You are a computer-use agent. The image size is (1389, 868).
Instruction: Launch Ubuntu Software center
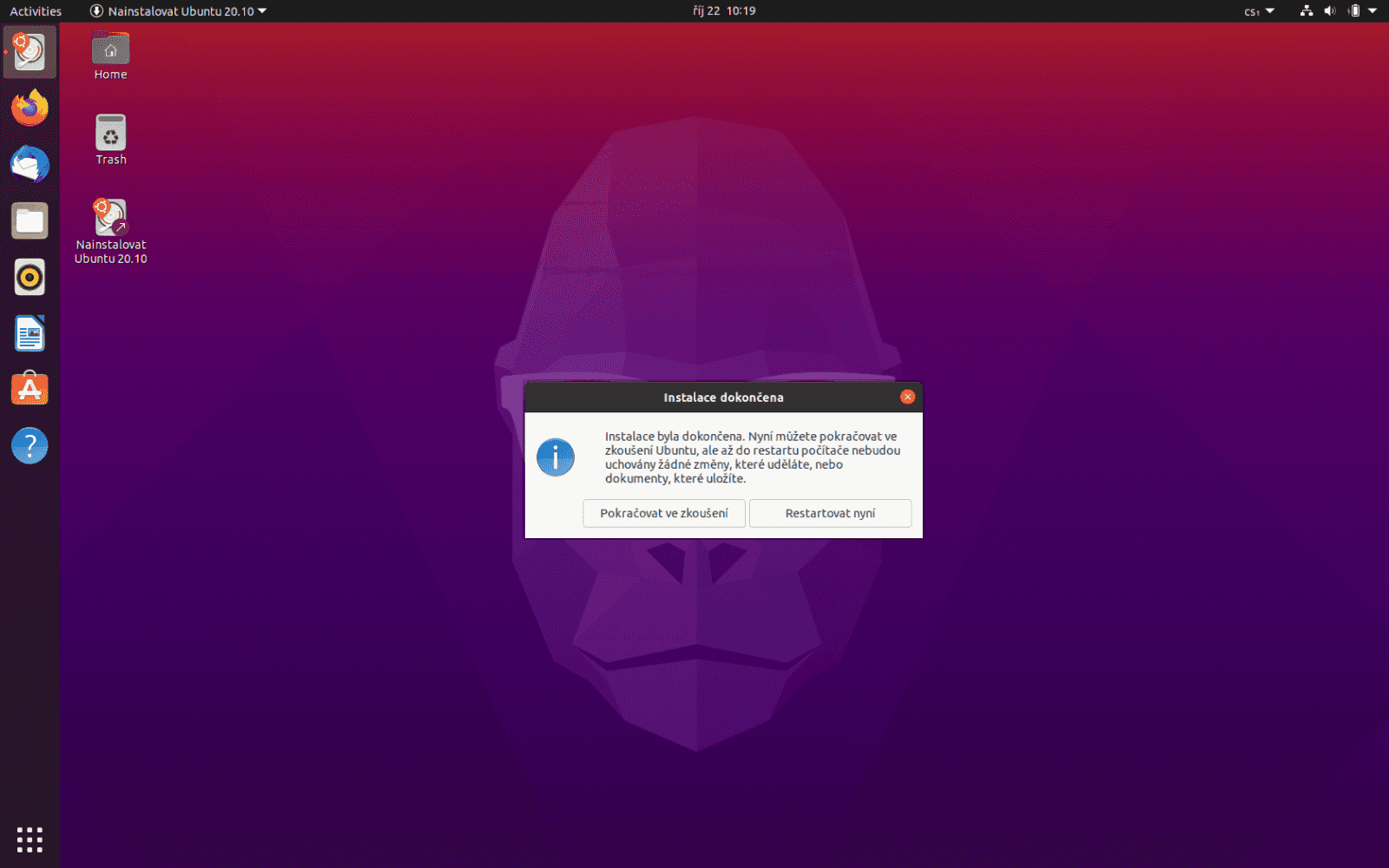pyautogui.click(x=29, y=389)
